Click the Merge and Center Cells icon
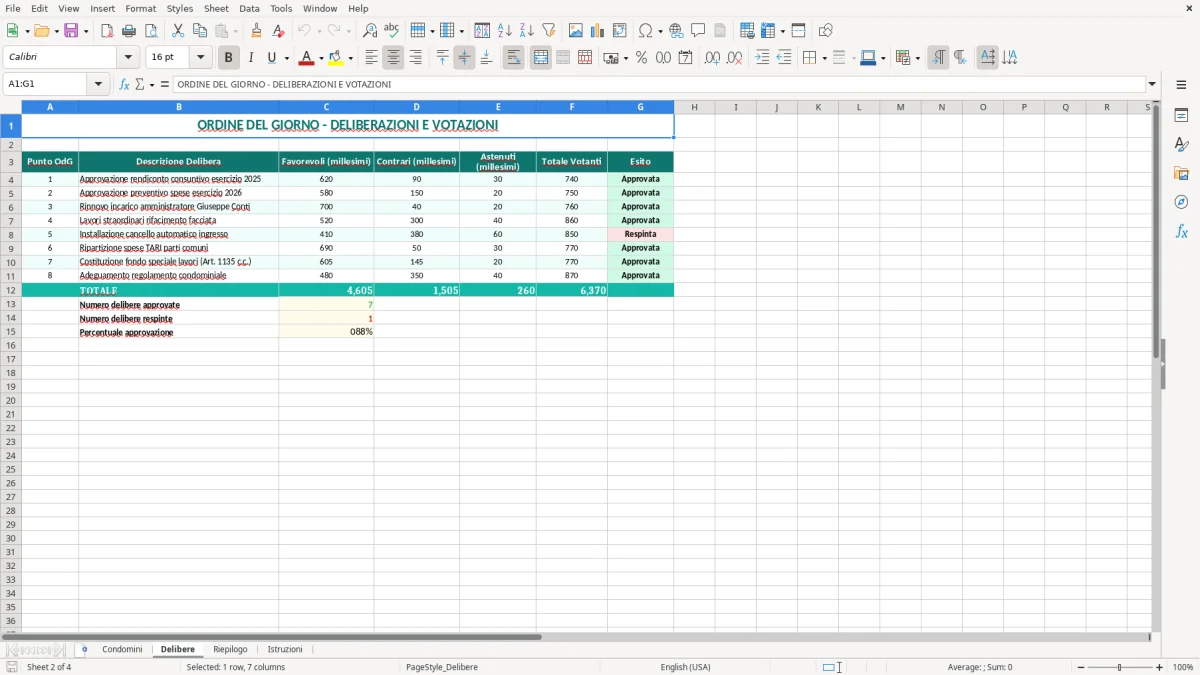The height and width of the screenshot is (675, 1200). tap(541, 58)
